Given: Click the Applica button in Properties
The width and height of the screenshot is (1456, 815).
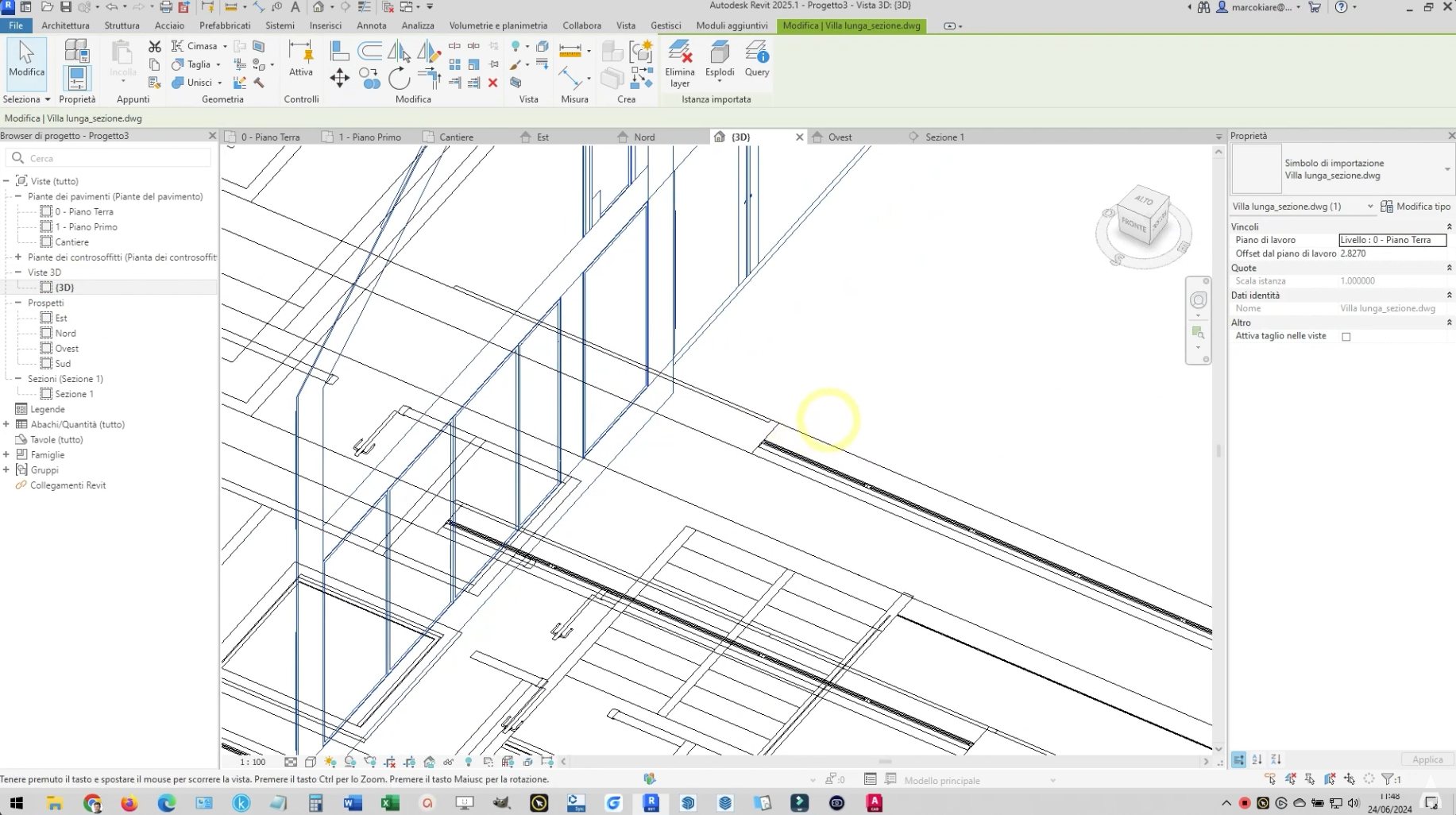Looking at the screenshot, I should 1427,759.
